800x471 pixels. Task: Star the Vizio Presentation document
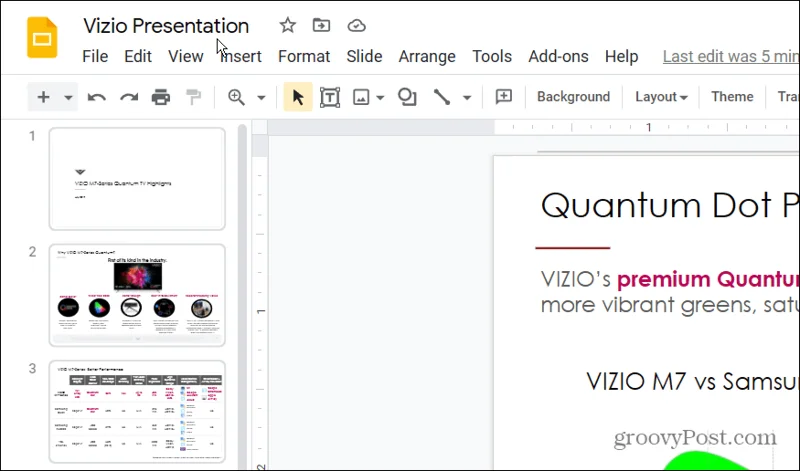point(288,25)
